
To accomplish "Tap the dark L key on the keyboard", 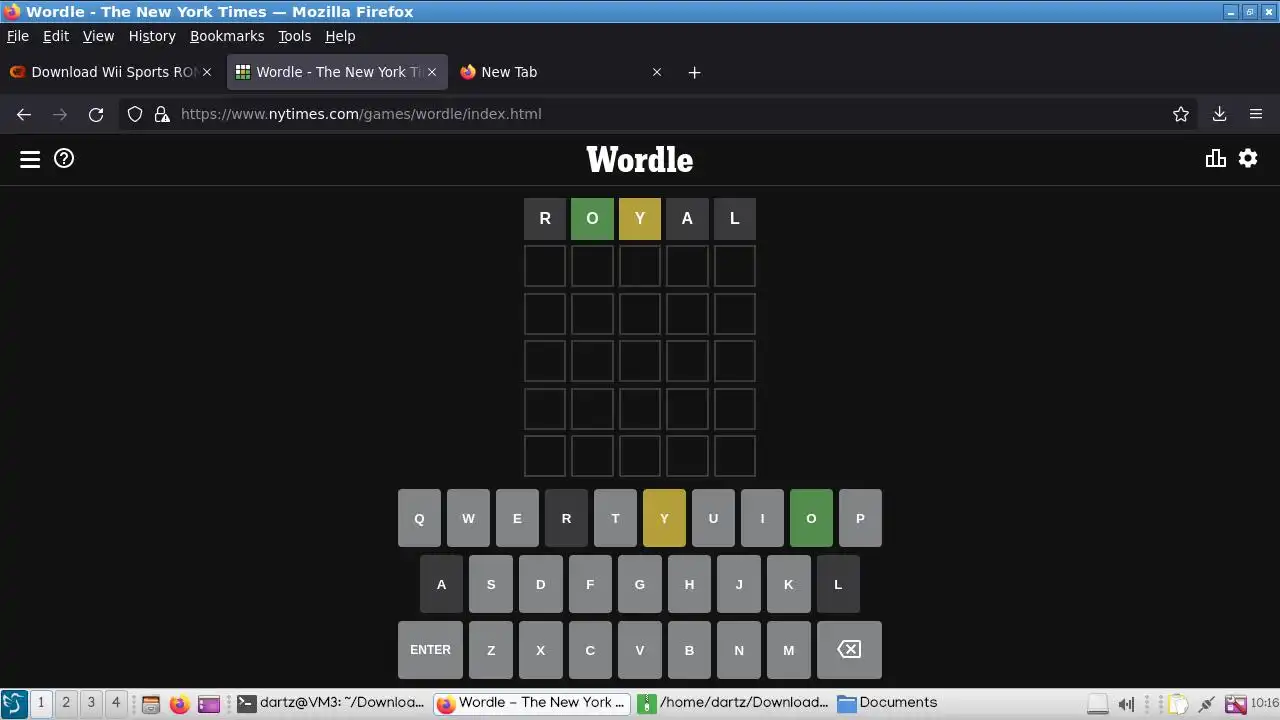I will pos(838,584).
